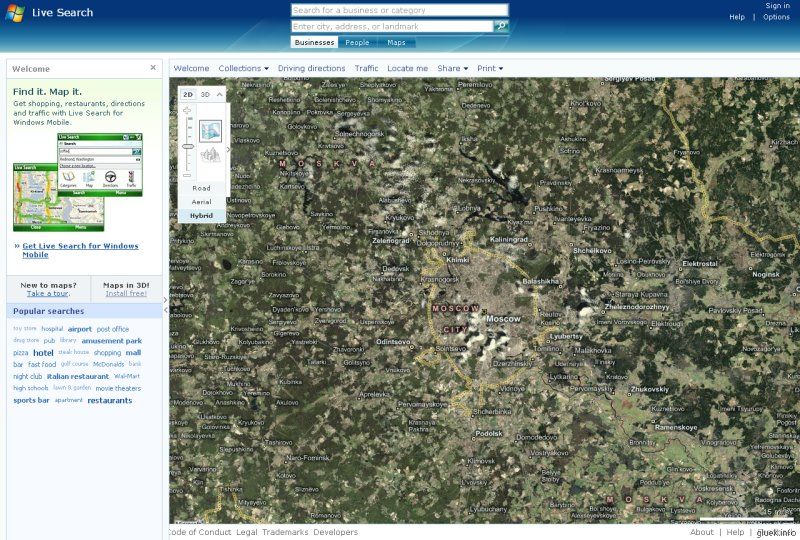Switch map to 3D mode
The image size is (800, 540).
[205, 94]
